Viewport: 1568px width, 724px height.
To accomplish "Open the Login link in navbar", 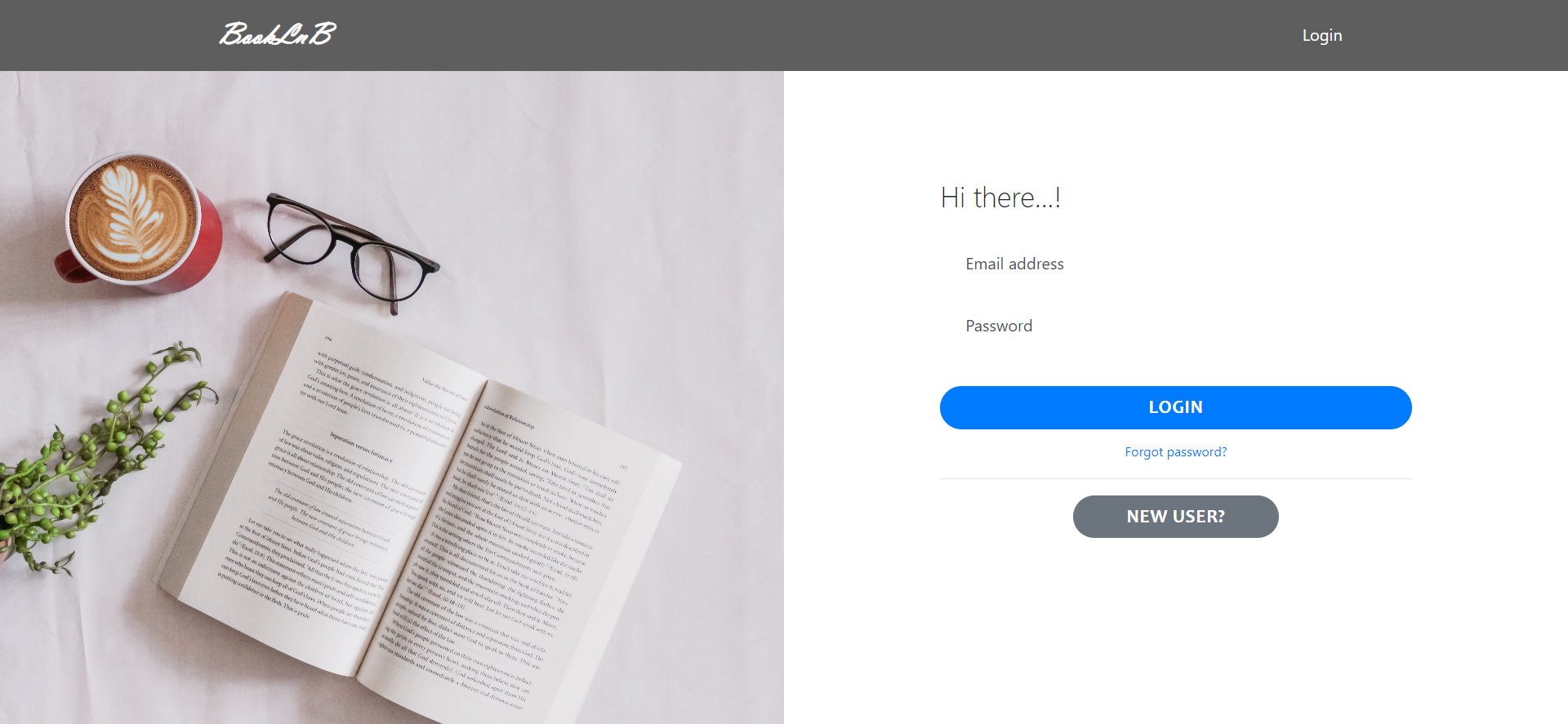I will point(1322,35).
